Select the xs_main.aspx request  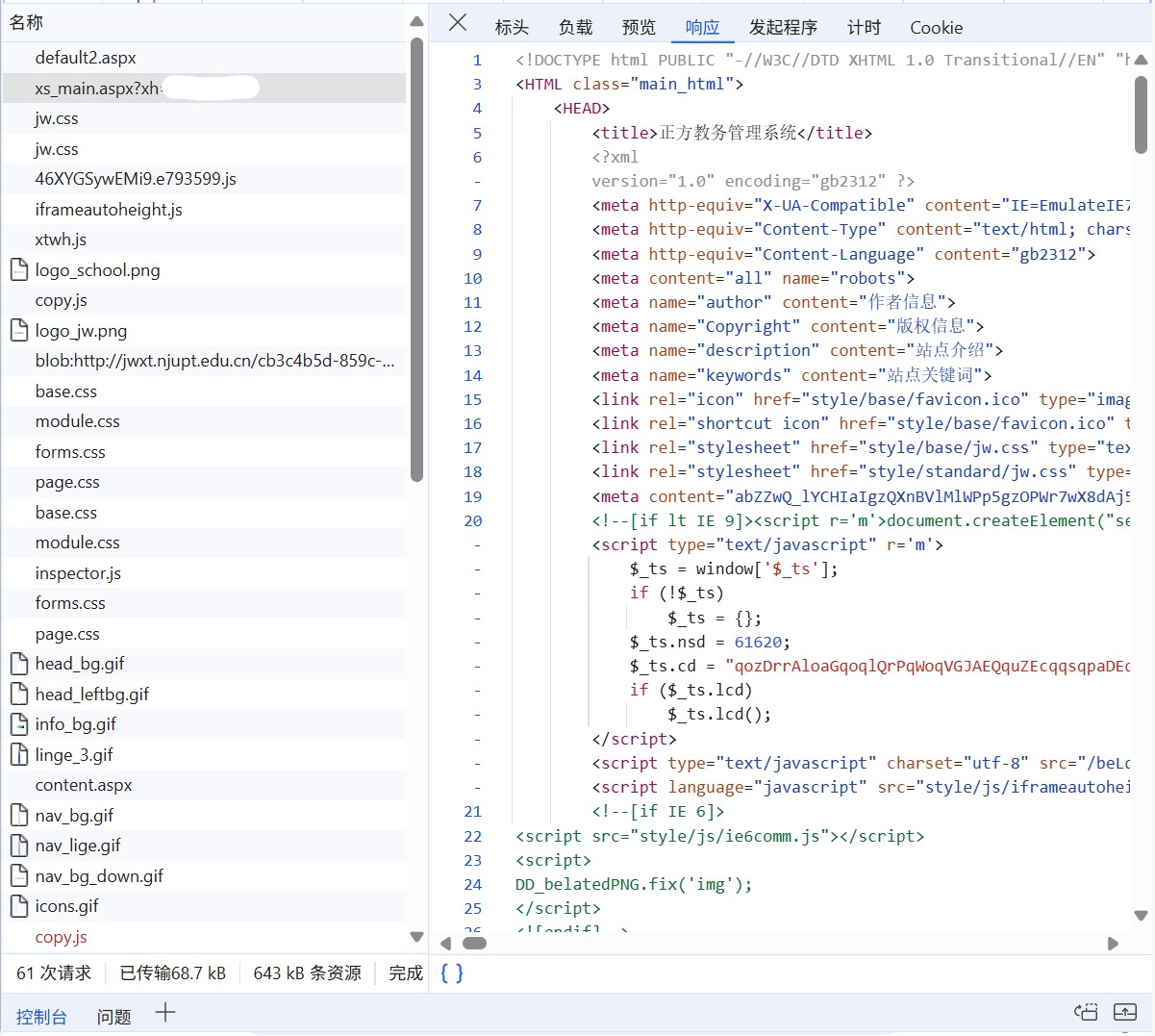tap(144, 88)
